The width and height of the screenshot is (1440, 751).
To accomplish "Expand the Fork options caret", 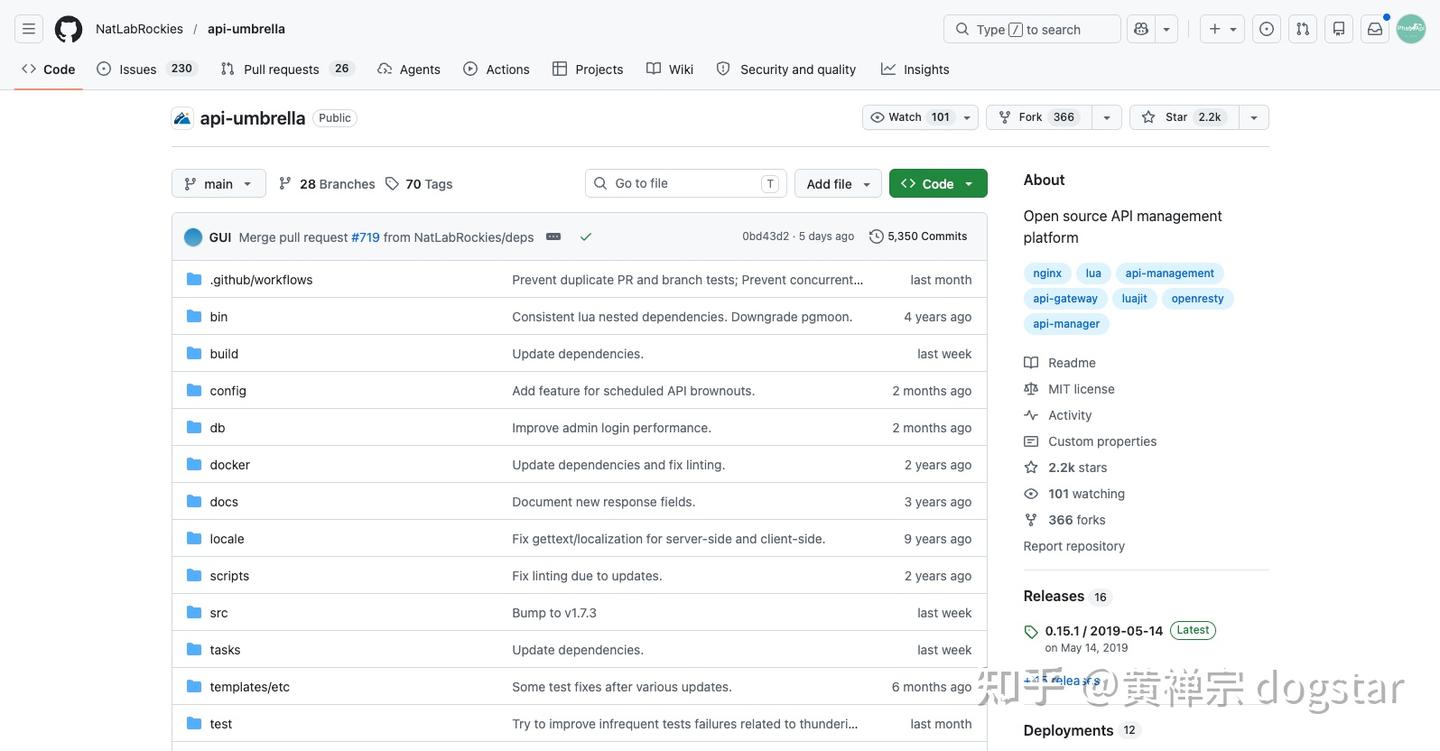I will click(1107, 117).
